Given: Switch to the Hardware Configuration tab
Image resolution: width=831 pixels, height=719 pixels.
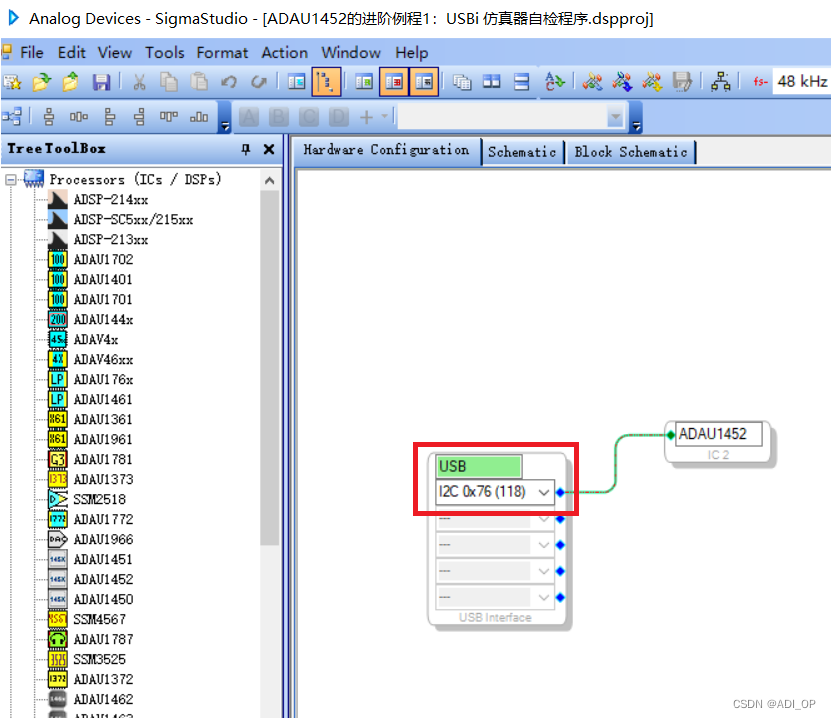Looking at the screenshot, I should coord(386,150).
